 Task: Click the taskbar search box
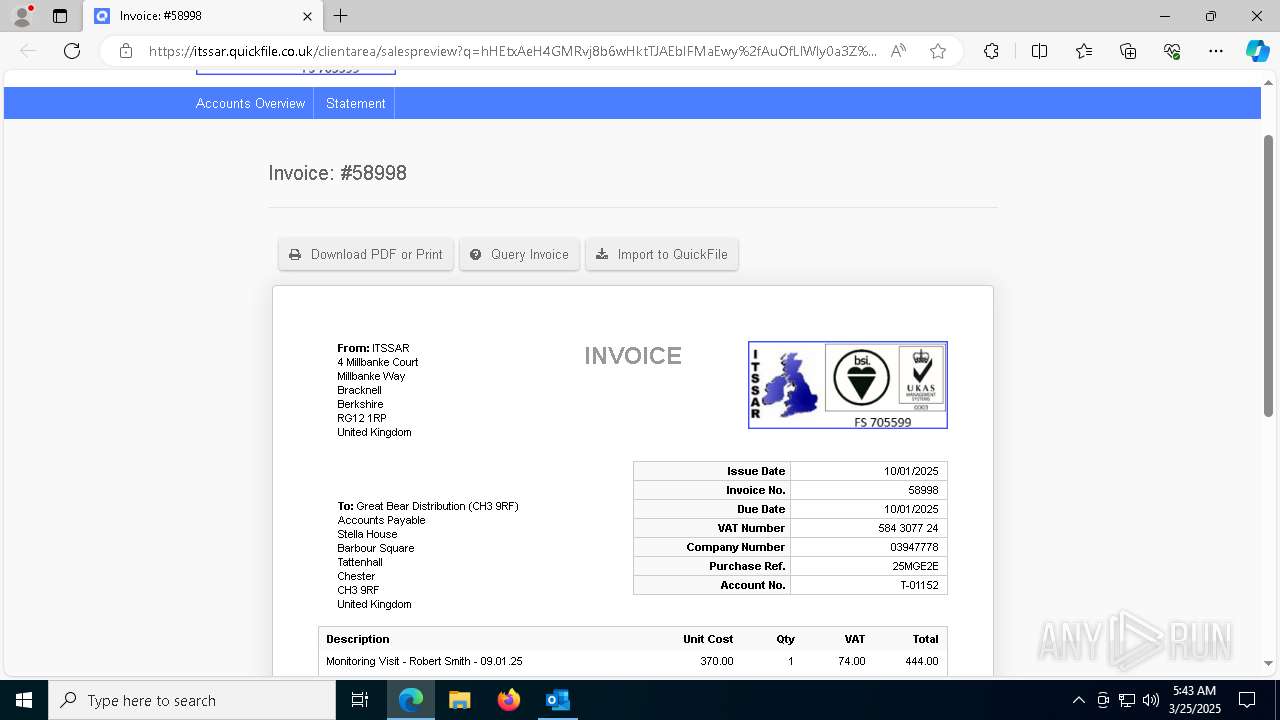point(192,700)
